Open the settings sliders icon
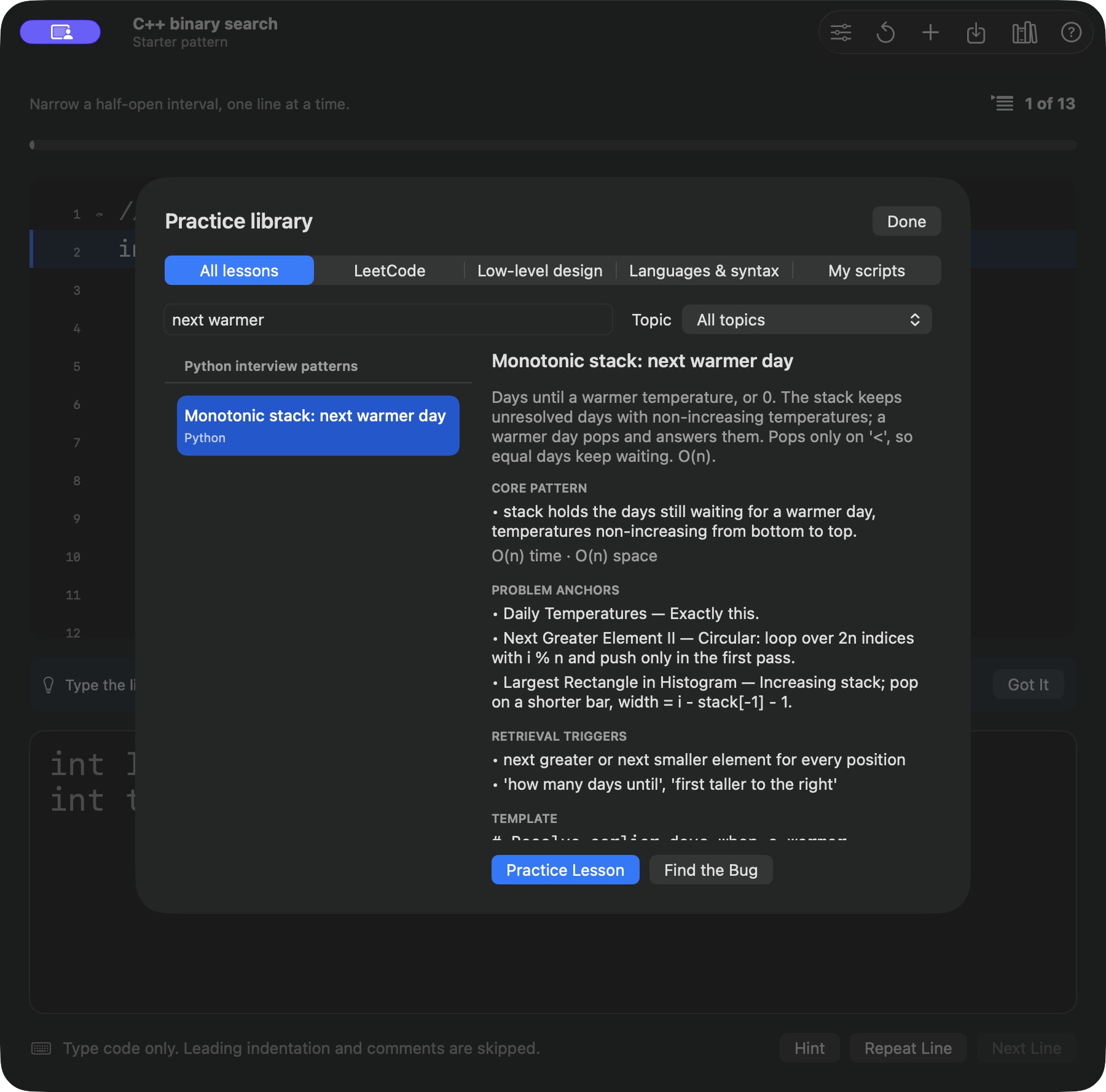 click(x=841, y=32)
